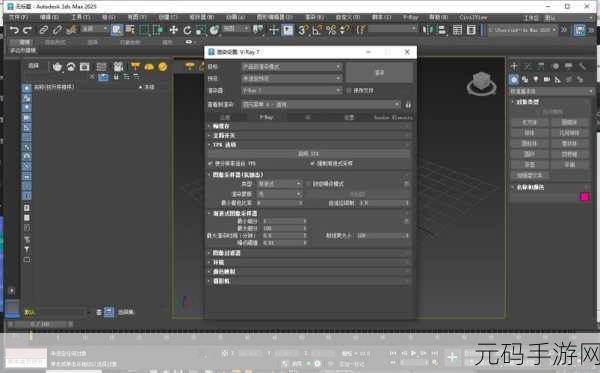Switch to the Hierarchy command panel tab
600x373 pixels.
541,66
